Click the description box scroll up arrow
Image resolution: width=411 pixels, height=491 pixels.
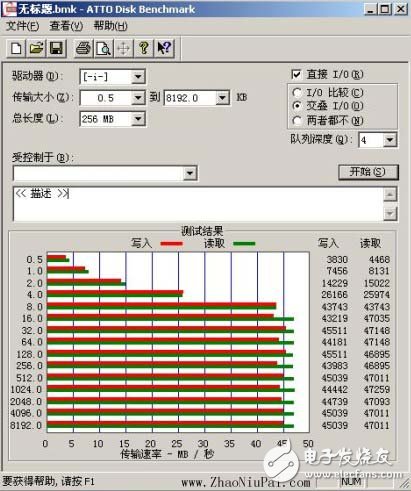[390, 194]
